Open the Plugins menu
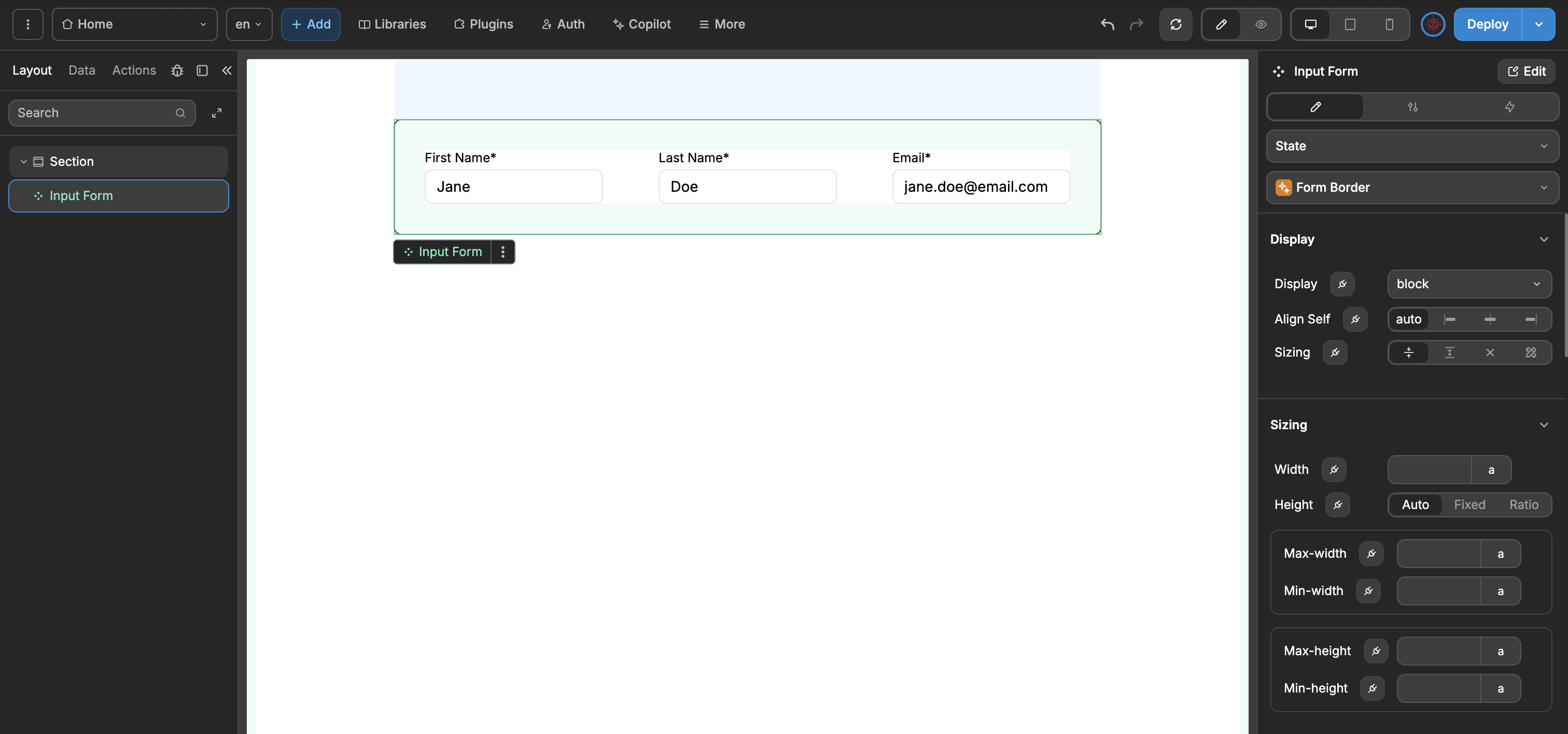The height and width of the screenshot is (734, 1568). 483,24
